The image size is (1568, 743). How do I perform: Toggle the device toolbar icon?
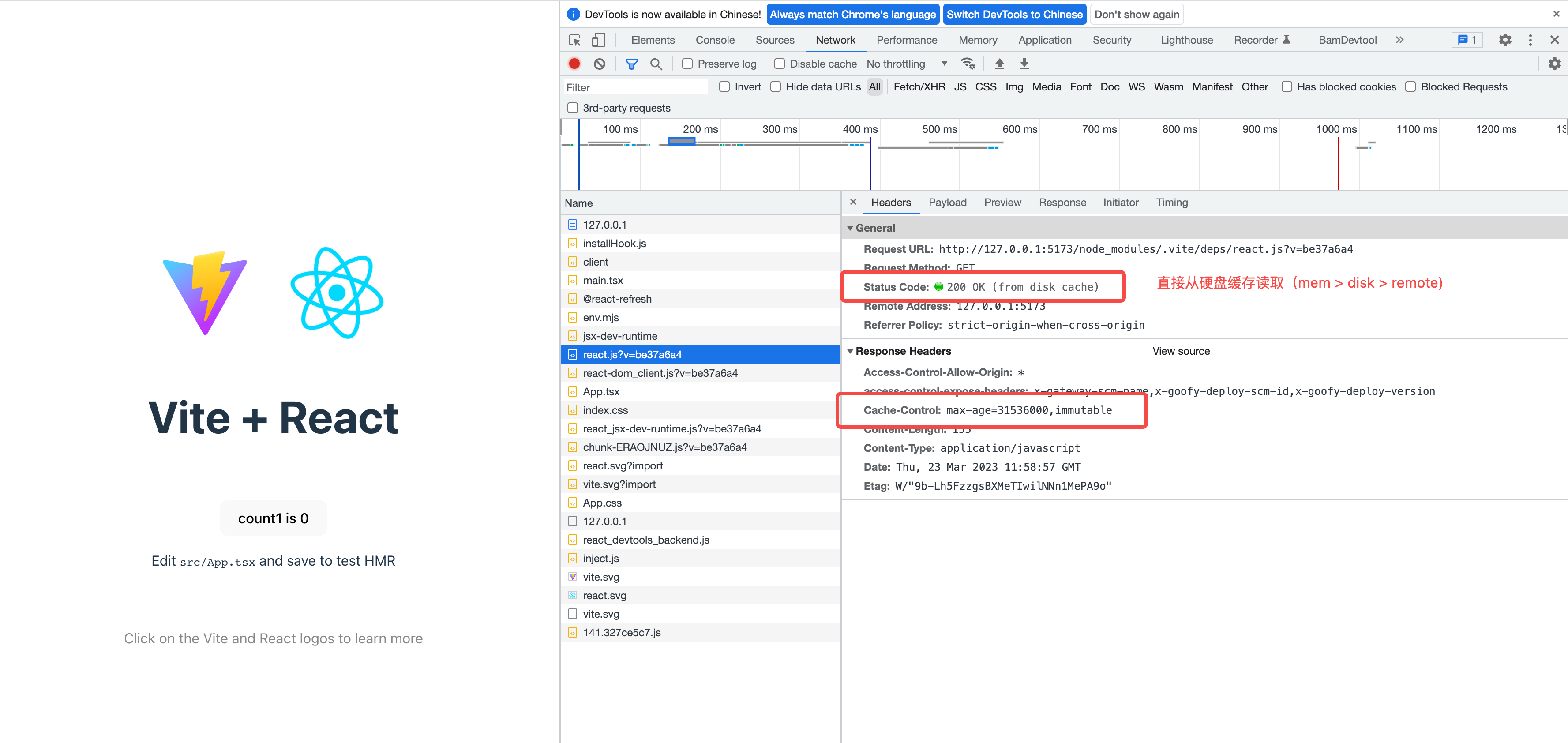tap(598, 40)
